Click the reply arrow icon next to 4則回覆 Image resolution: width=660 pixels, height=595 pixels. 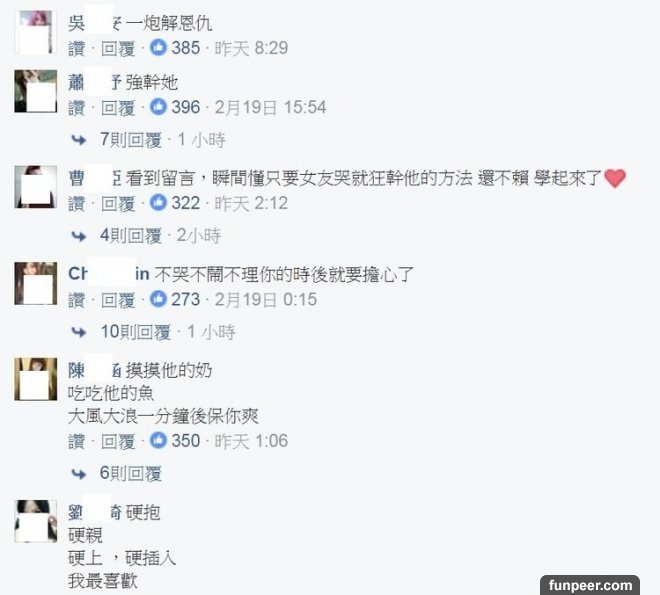pyautogui.click(x=79, y=236)
